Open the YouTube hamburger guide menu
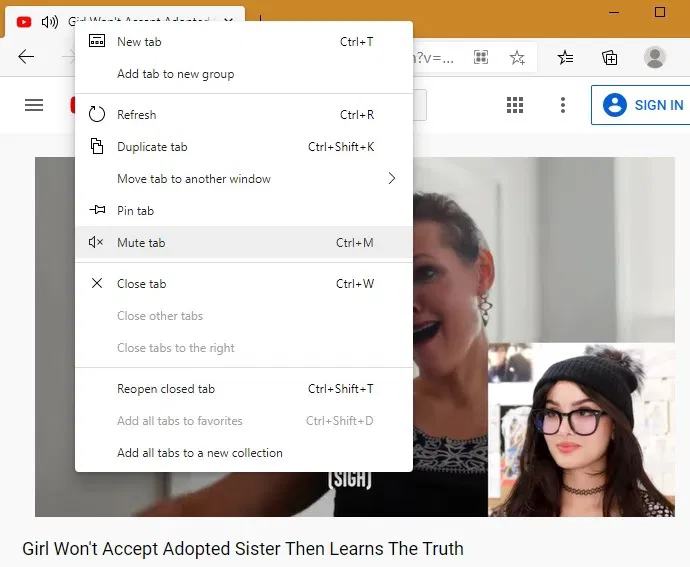Screen dimensions: 690x567 click(34, 105)
